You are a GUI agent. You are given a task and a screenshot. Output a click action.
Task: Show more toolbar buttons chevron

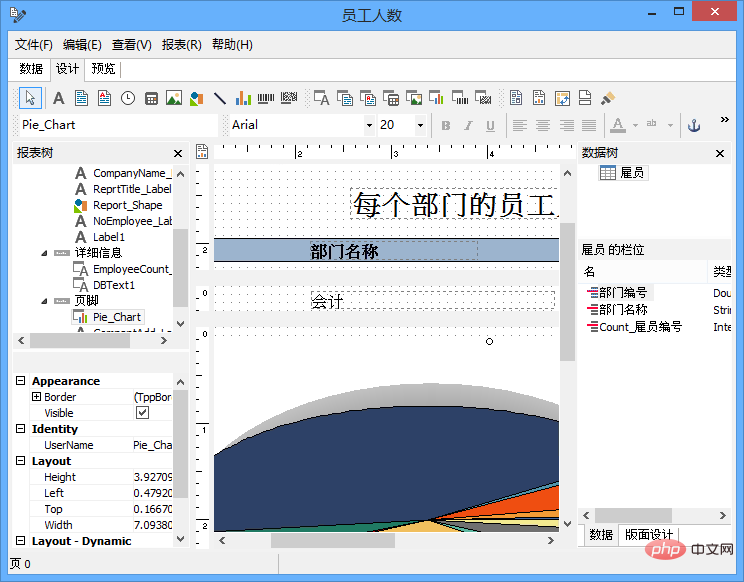pos(725,119)
